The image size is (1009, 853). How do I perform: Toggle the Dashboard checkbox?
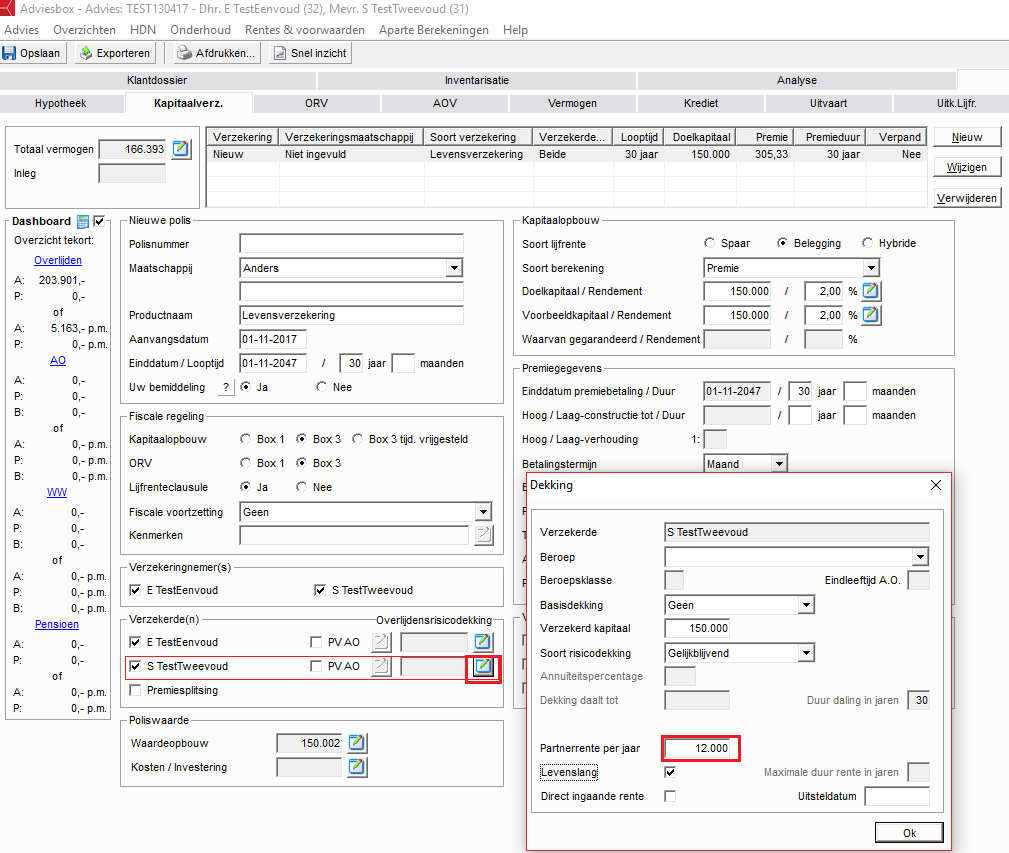99,221
